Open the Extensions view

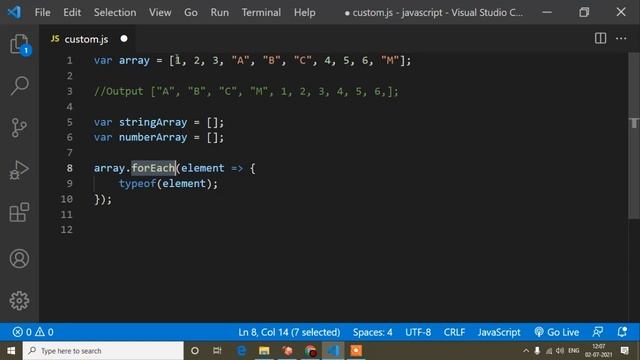pos(19,212)
